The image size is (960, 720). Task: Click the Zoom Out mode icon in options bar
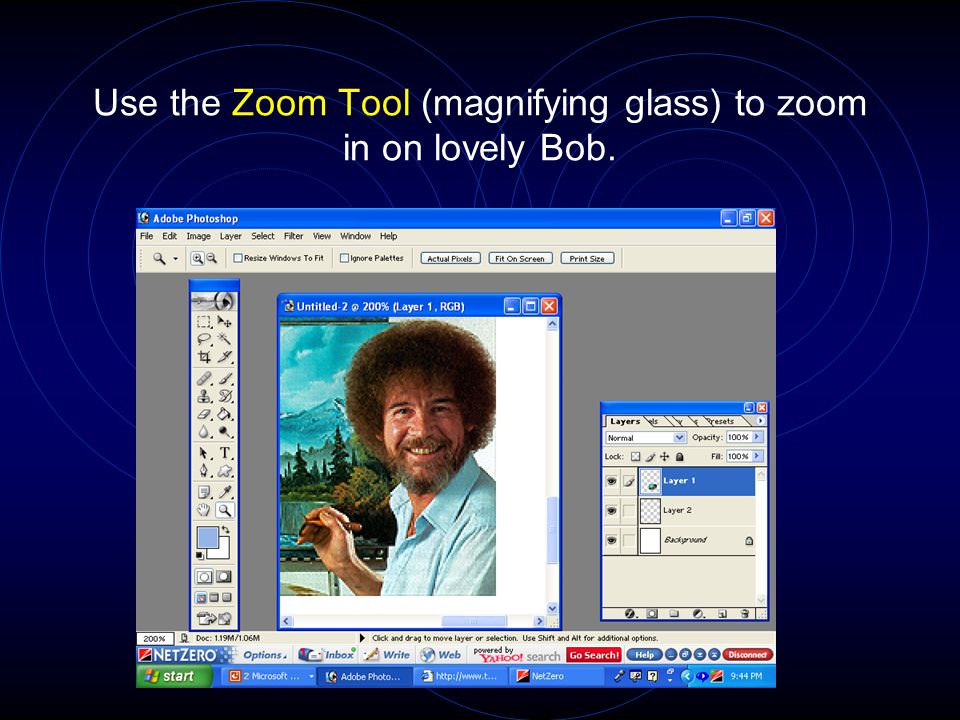211,258
